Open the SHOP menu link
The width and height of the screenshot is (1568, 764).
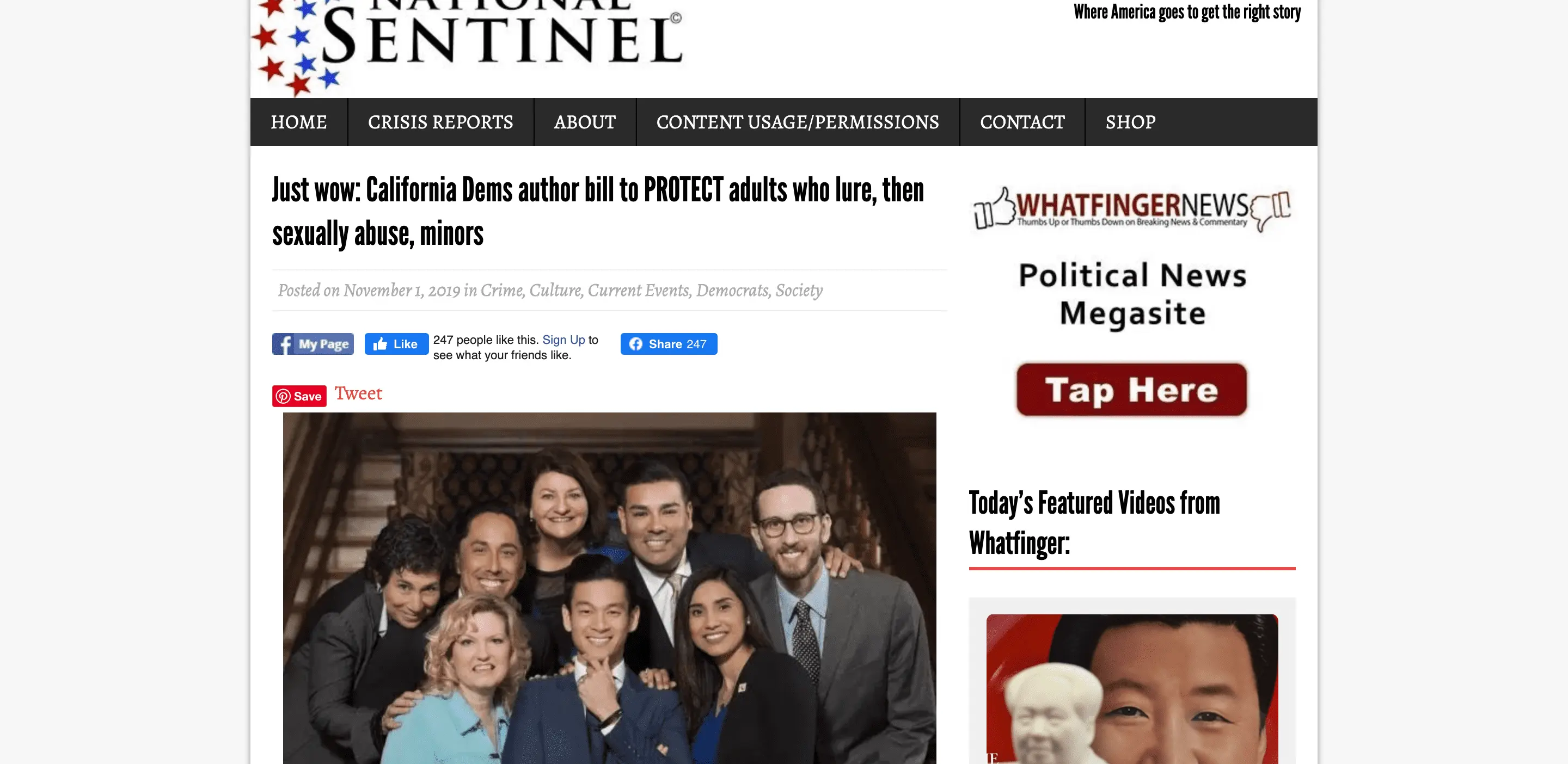coord(1130,122)
